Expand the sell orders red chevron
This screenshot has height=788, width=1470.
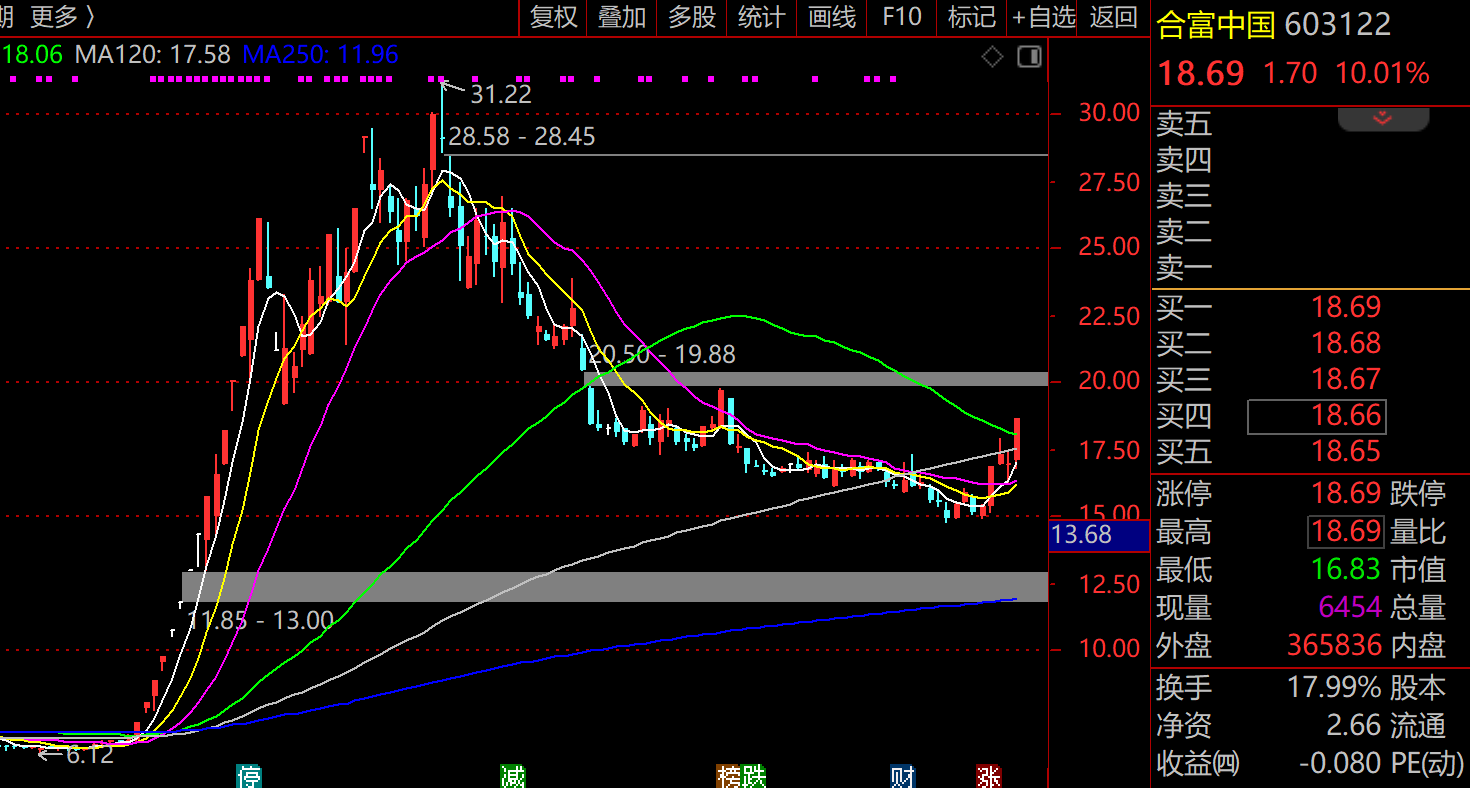click(1383, 119)
